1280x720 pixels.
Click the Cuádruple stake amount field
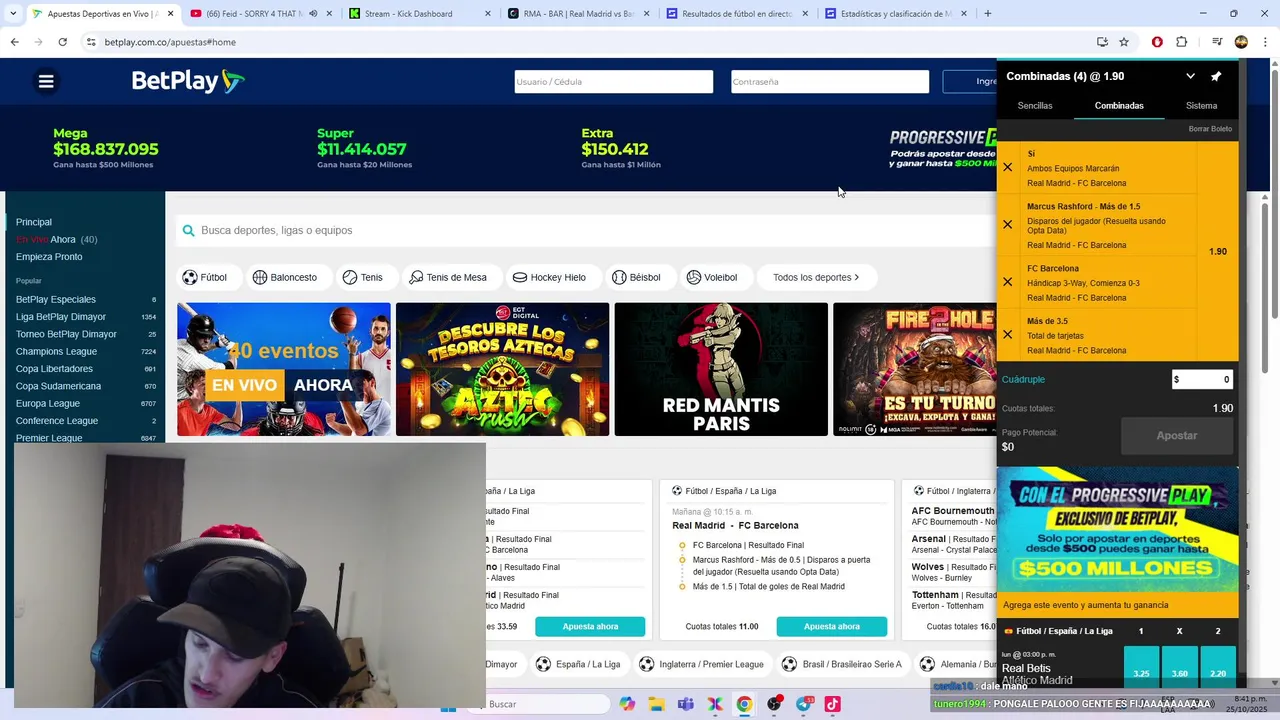click(x=1202, y=379)
